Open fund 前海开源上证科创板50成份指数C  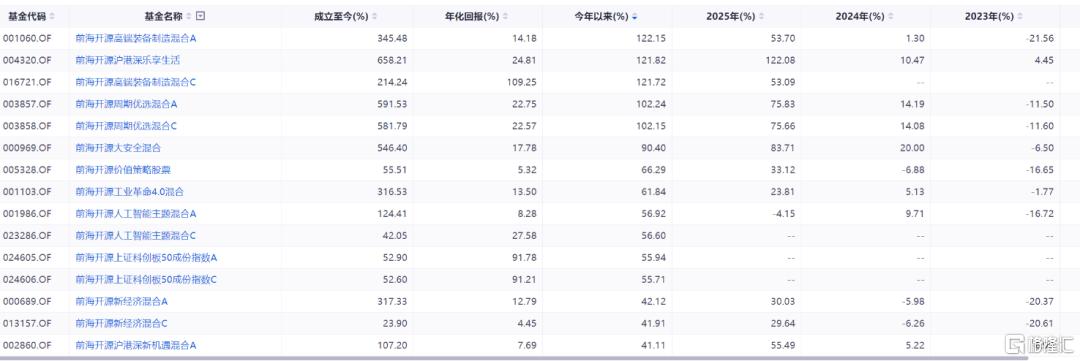[x=146, y=280]
